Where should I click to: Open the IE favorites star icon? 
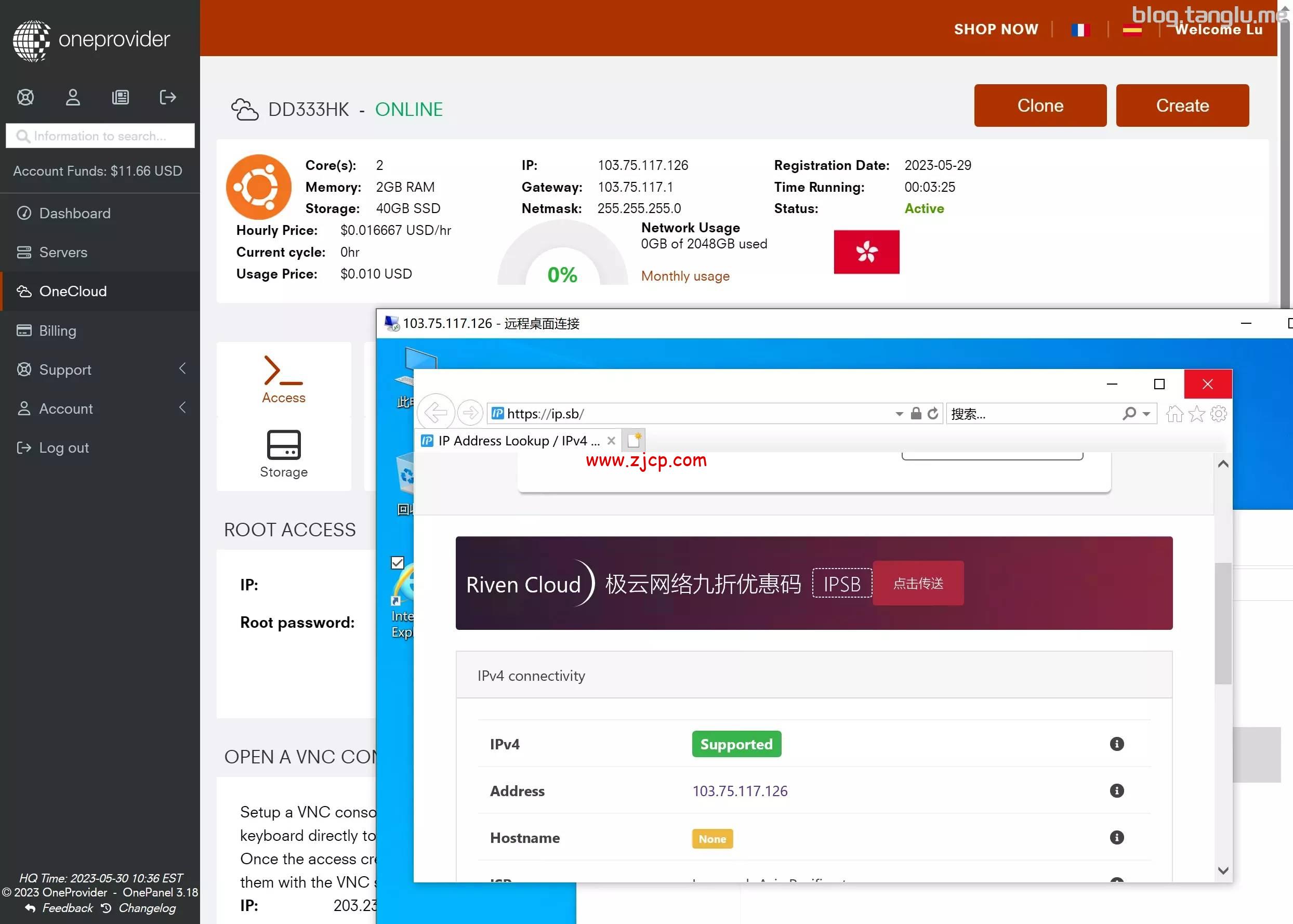click(1196, 414)
